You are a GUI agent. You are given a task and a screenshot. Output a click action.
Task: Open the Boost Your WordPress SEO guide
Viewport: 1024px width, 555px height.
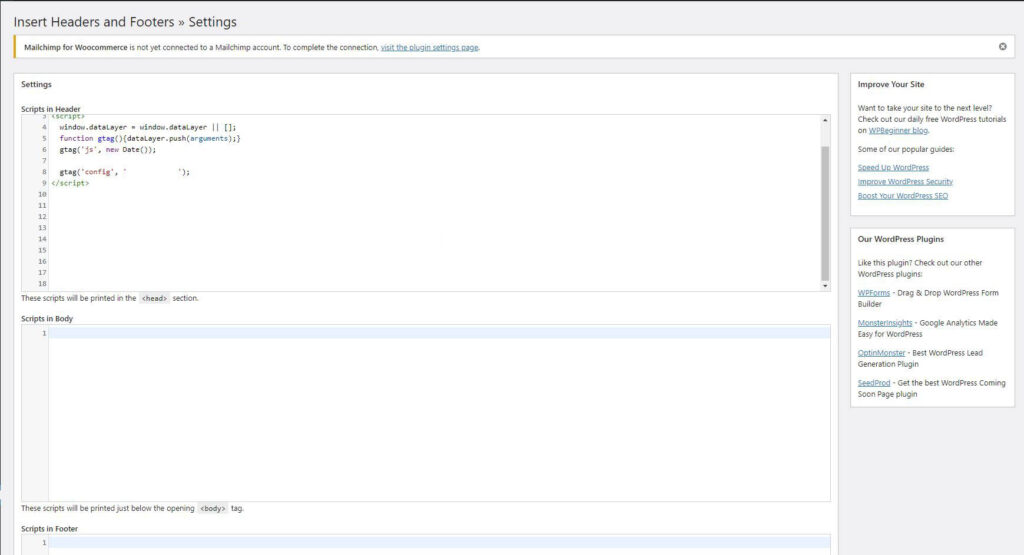[903, 196]
